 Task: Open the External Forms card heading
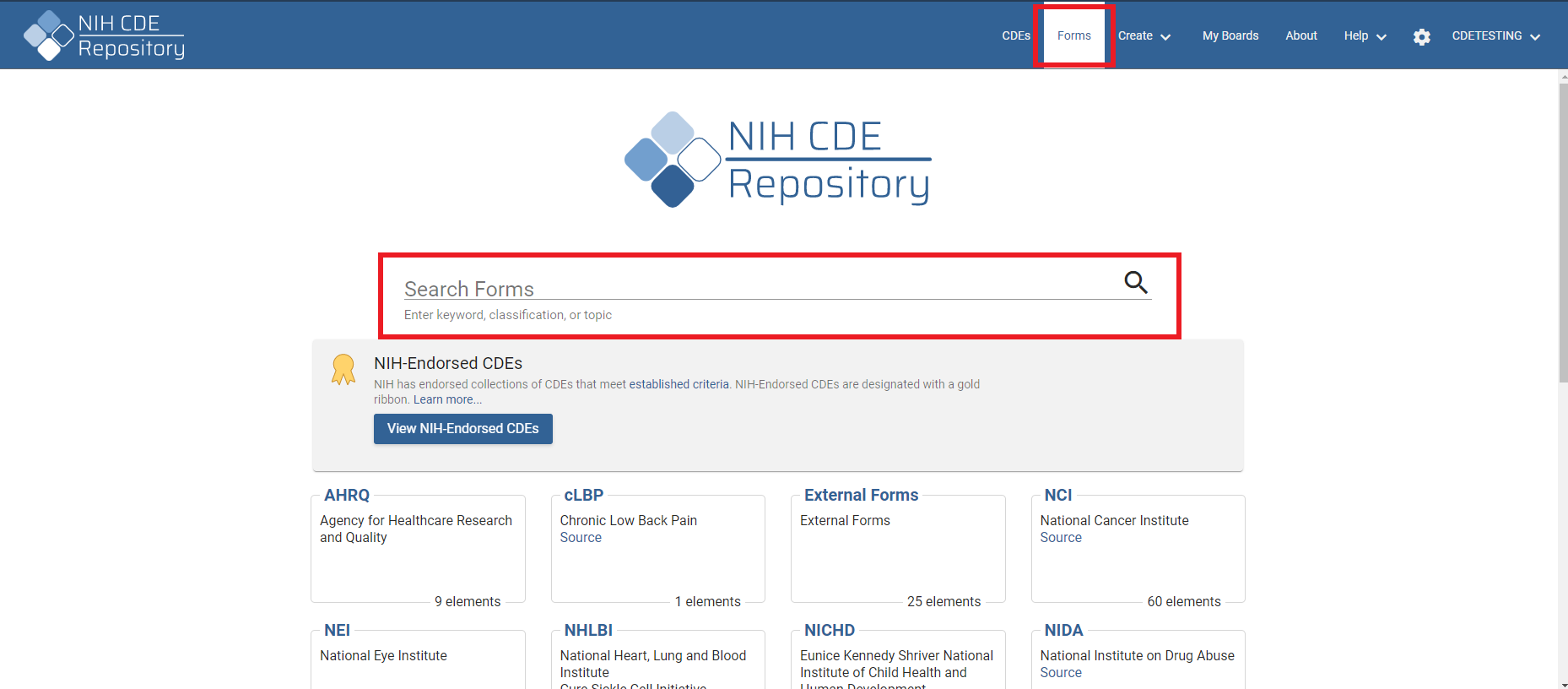tap(861, 496)
